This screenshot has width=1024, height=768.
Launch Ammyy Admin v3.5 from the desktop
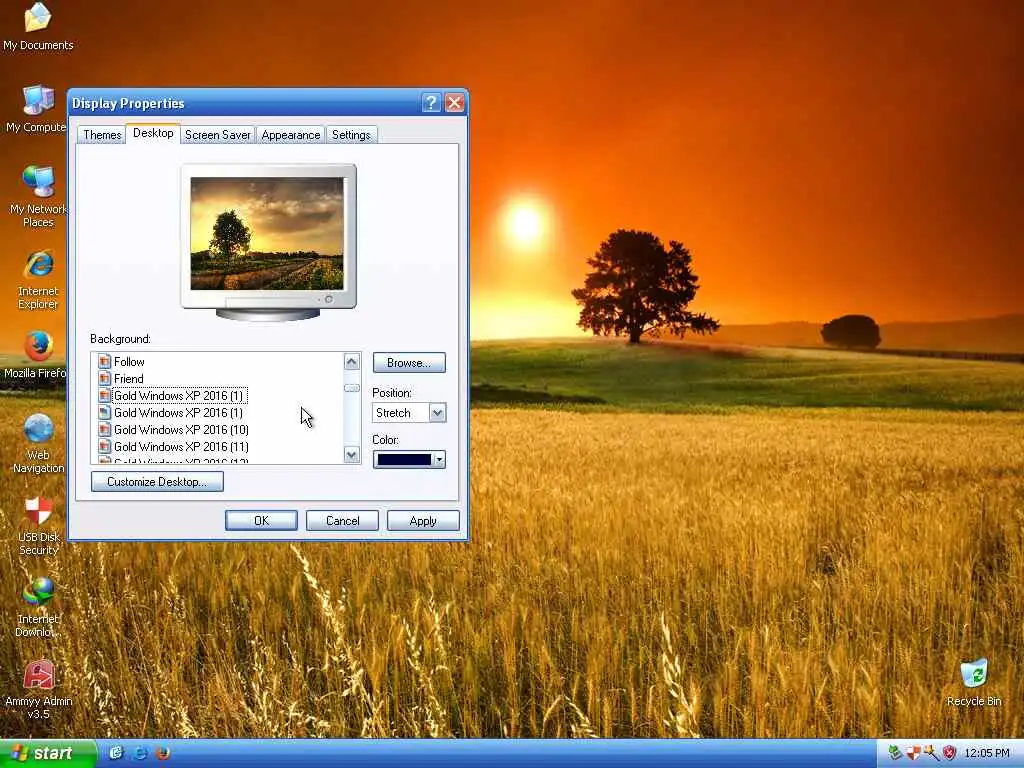click(x=38, y=690)
